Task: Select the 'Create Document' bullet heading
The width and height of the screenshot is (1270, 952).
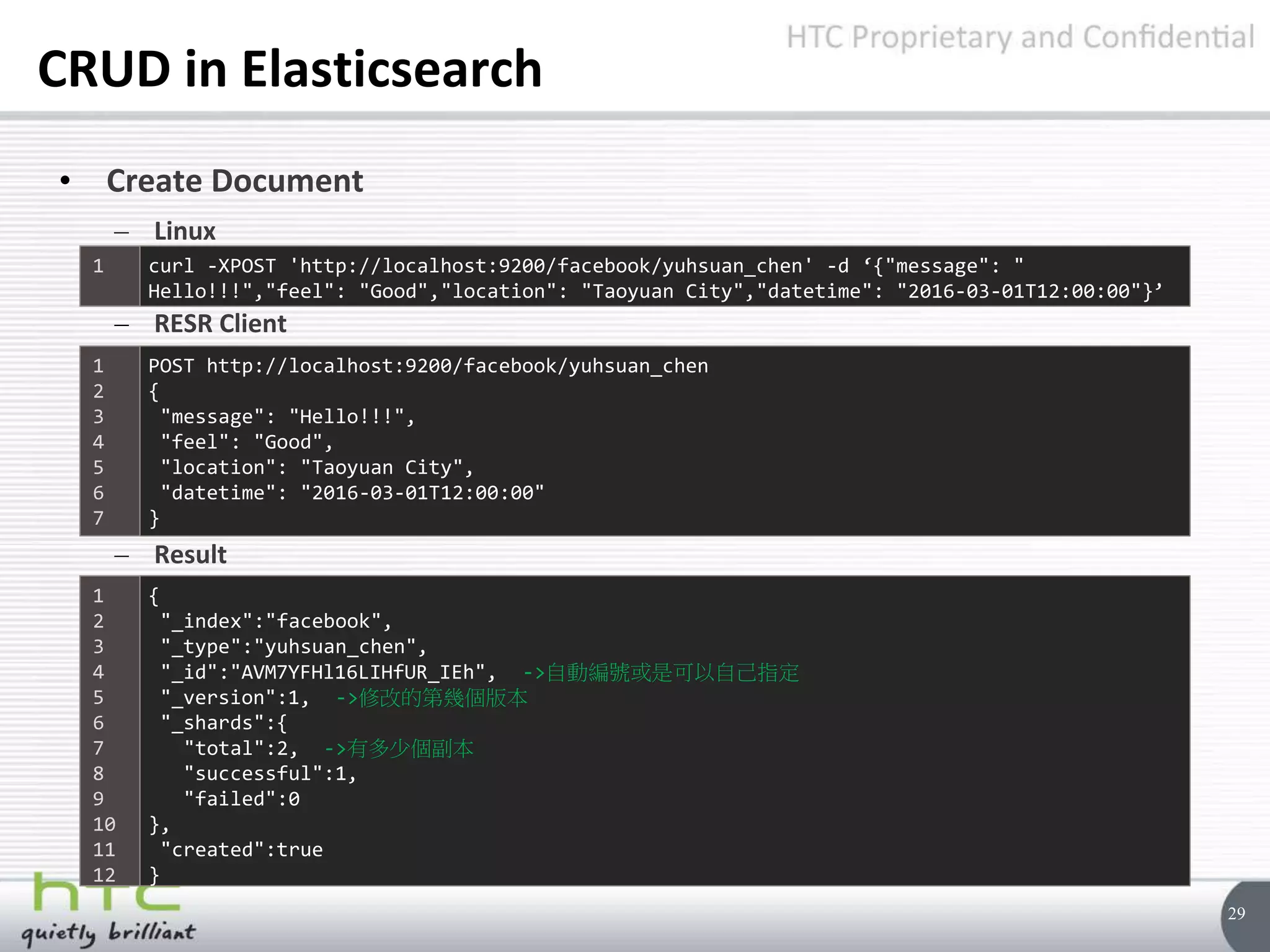Action: [x=234, y=181]
